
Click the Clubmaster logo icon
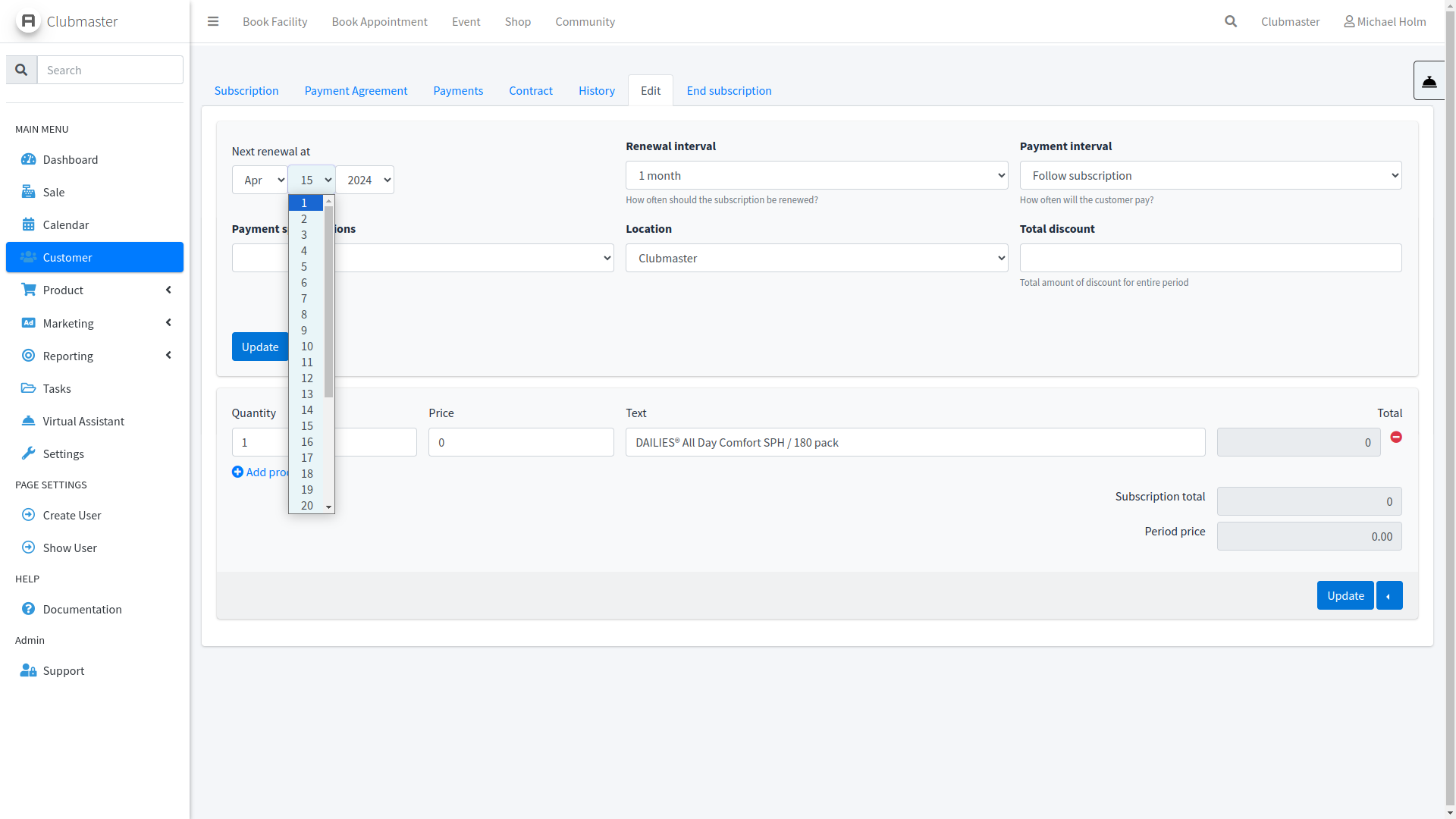pyautogui.click(x=28, y=21)
